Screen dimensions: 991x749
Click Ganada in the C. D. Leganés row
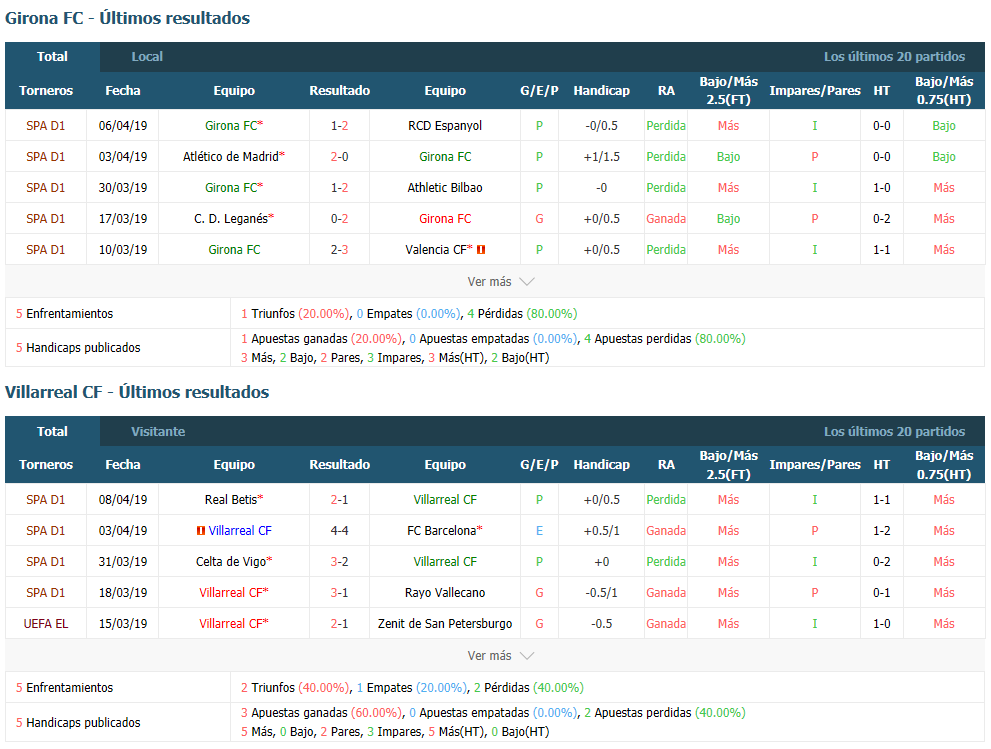(666, 219)
